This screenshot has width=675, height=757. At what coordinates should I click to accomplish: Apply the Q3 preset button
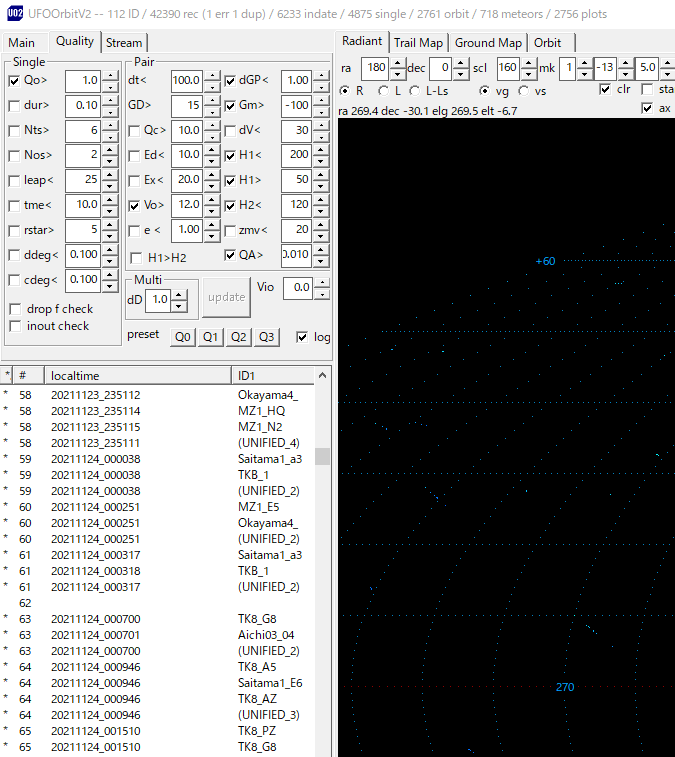coord(266,337)
